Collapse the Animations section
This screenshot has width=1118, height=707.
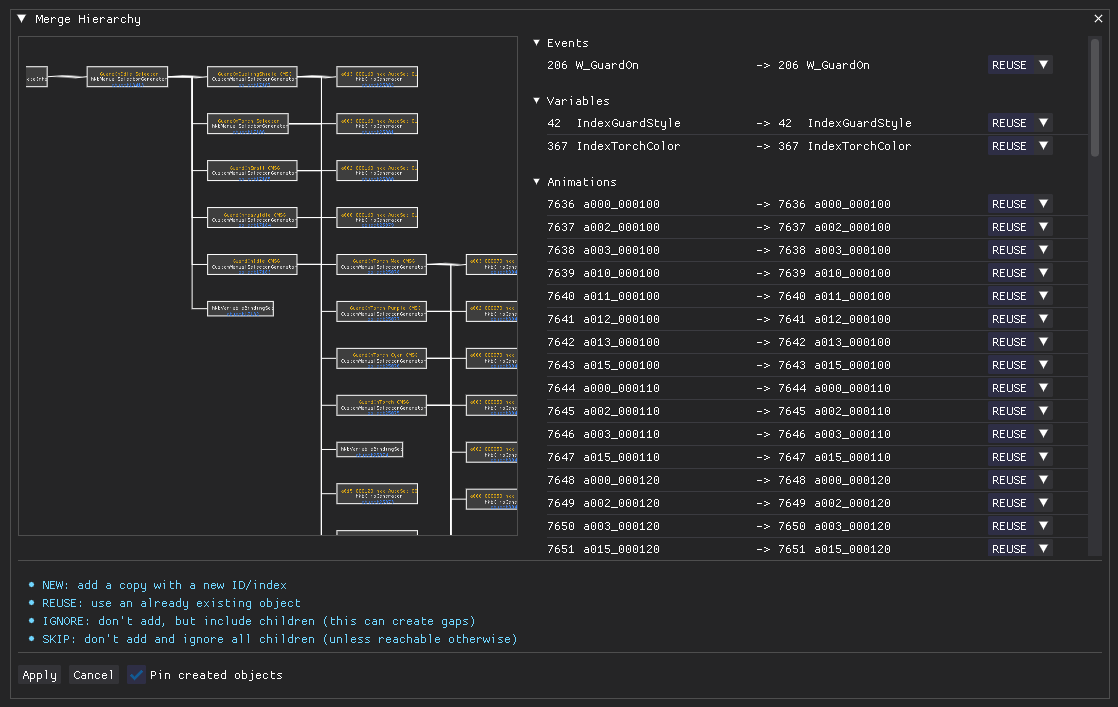tap(537, 182)
